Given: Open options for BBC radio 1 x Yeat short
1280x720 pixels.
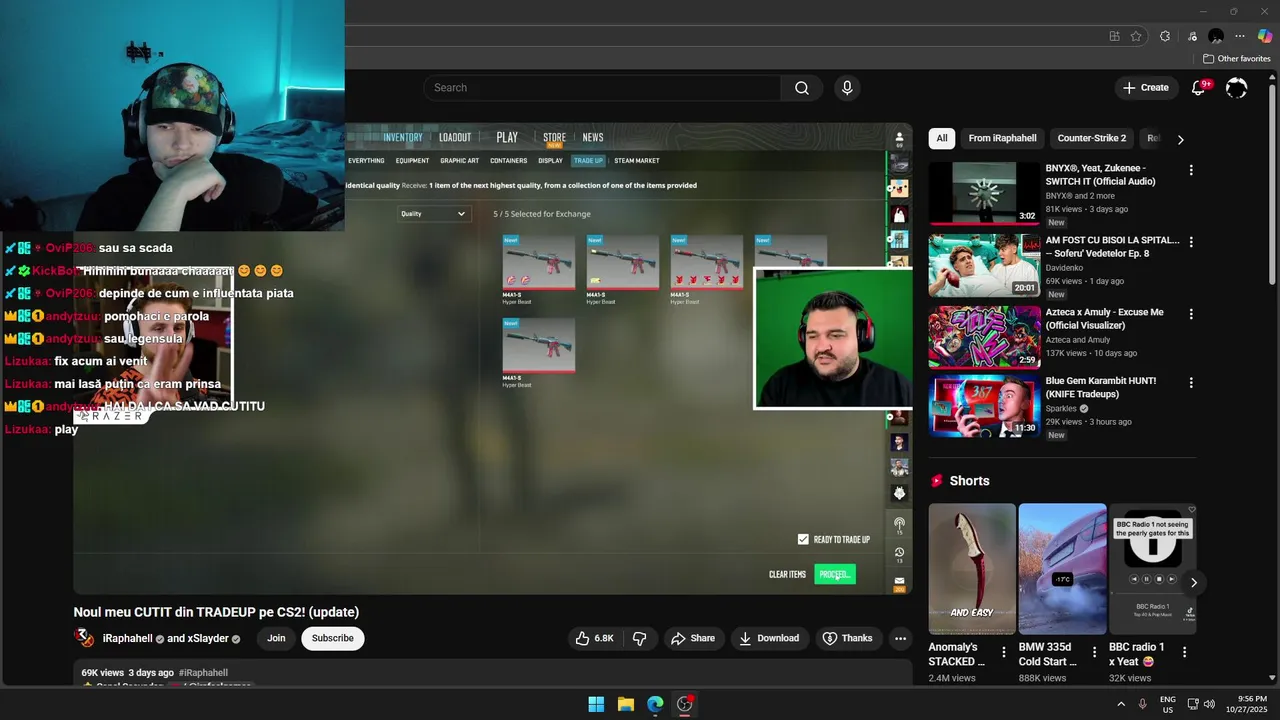Looking at the screenshot, I should [x=1185, y=652].
